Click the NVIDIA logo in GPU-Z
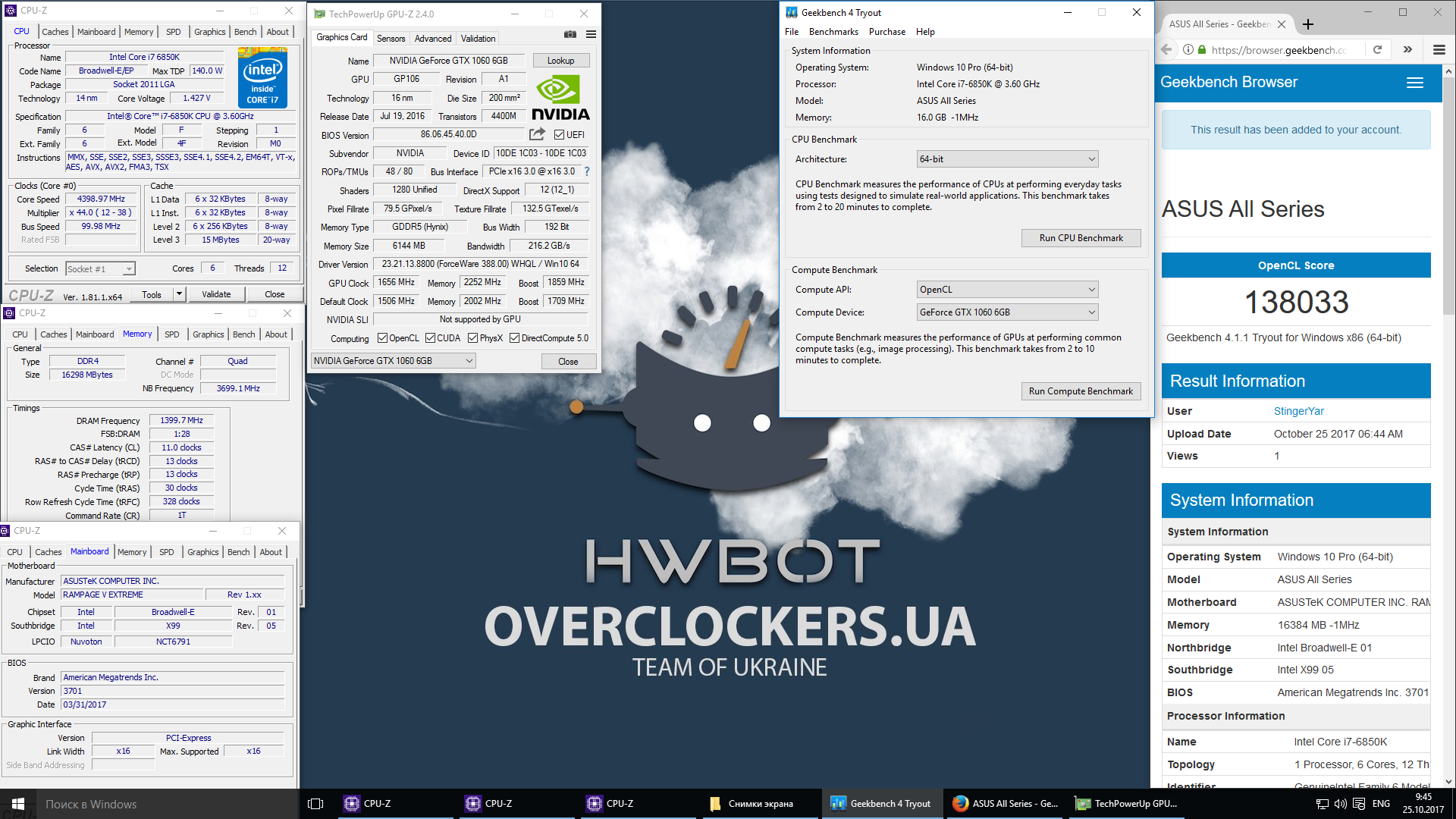Screen dimensions: 1456x819 (x=560, y=98)
